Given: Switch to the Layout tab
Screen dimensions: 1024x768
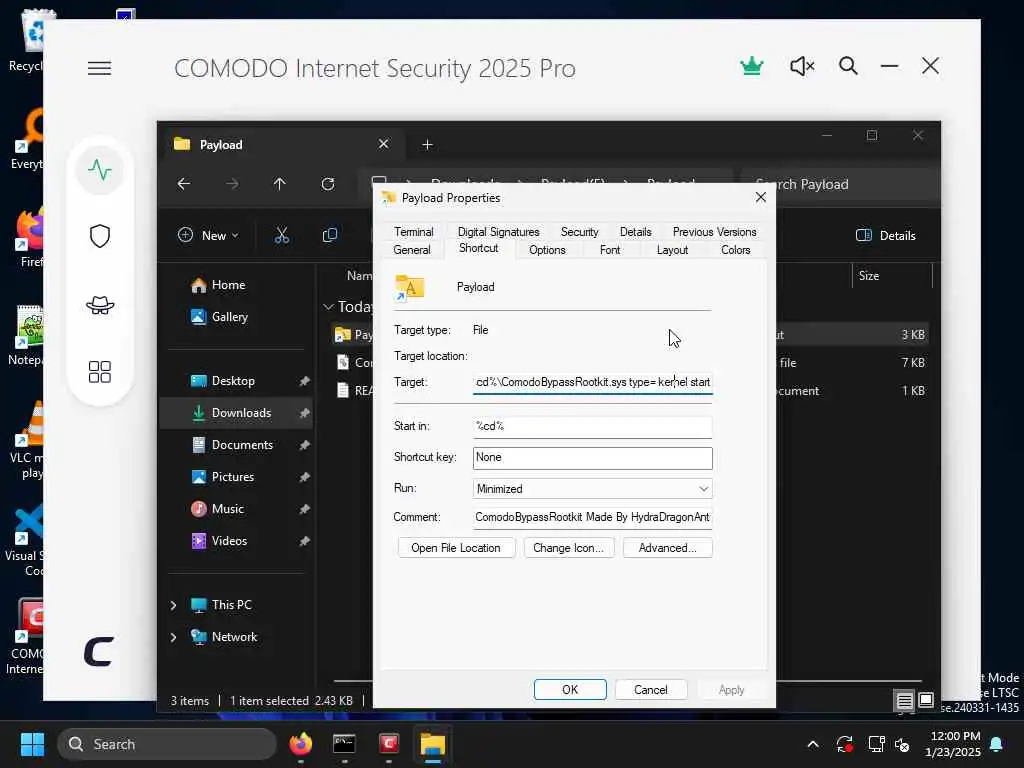Looking at the screenshot, I should [672, 249].
